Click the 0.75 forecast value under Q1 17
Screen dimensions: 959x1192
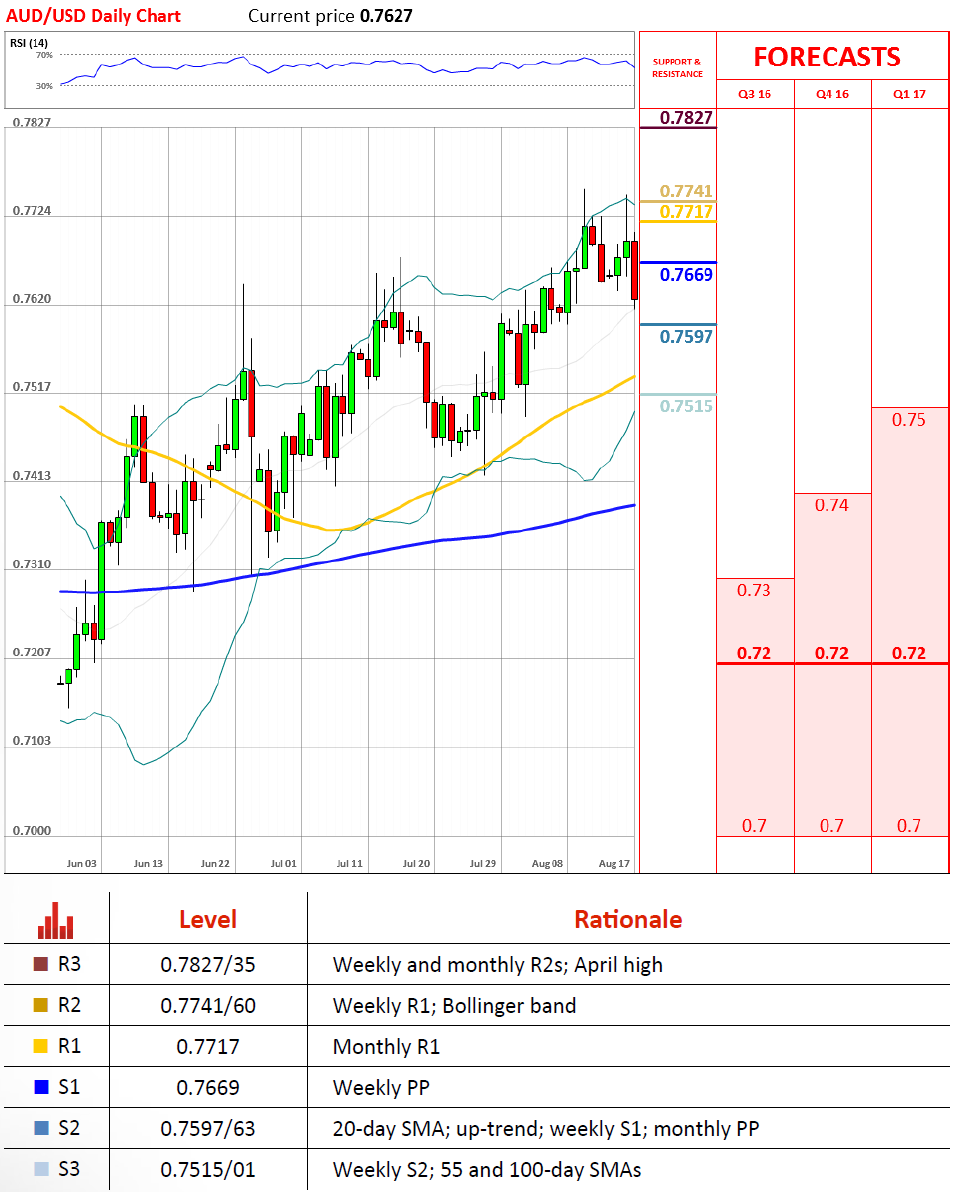click(x=909, y=420)
